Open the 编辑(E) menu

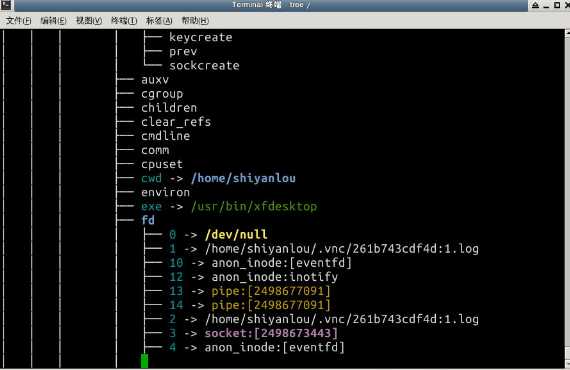[53, 20]
